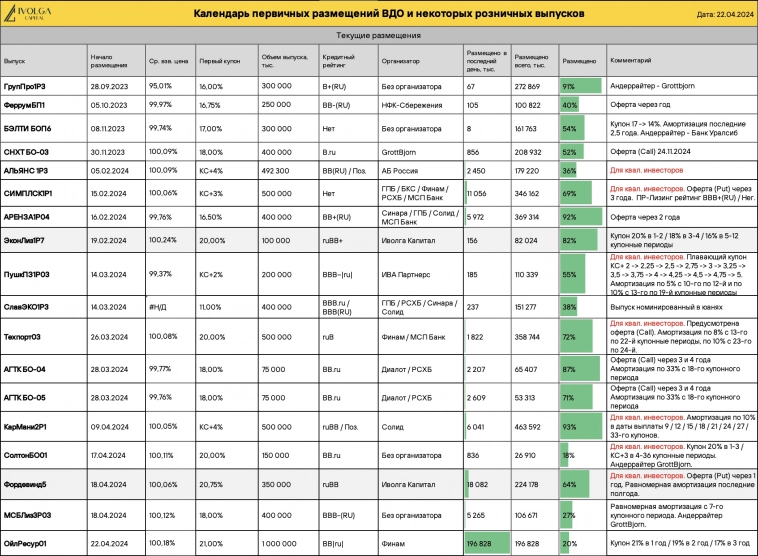Click the 'Первый купон' column header
Image resolution: width=758 pixels, height=556 pixels.
click(x=215, y=61)
